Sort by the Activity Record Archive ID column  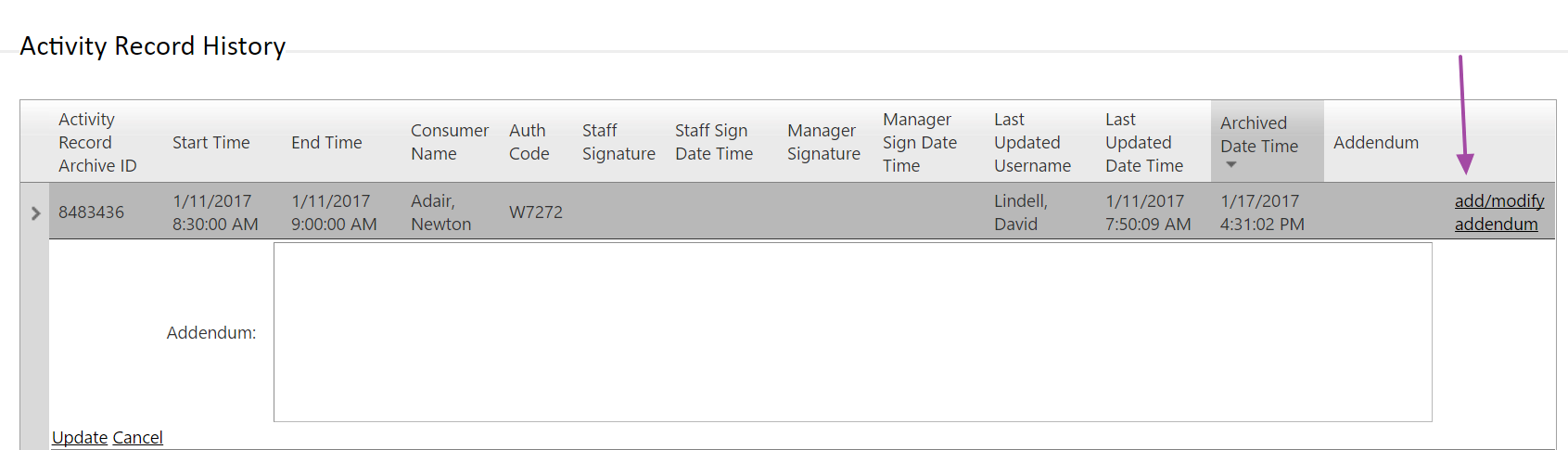tap(97, 143)
